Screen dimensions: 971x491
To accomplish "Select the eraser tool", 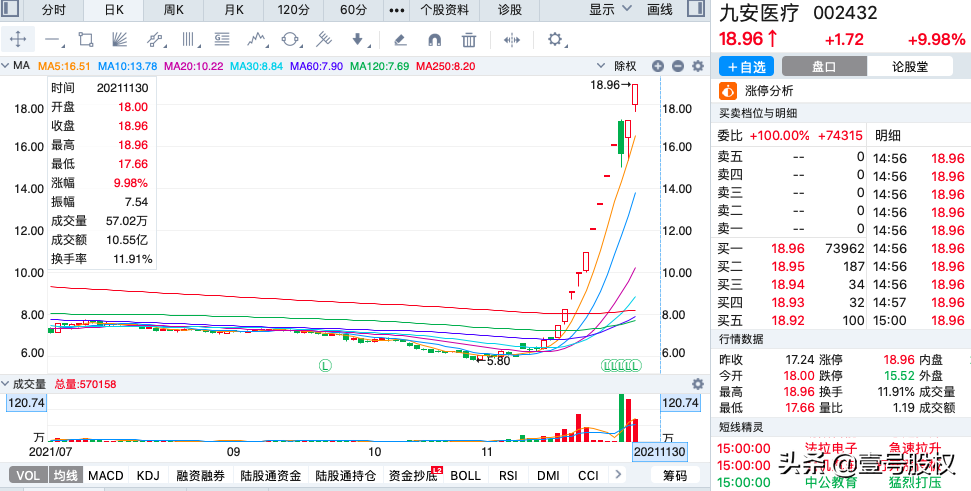I will (x=400, y=40).
